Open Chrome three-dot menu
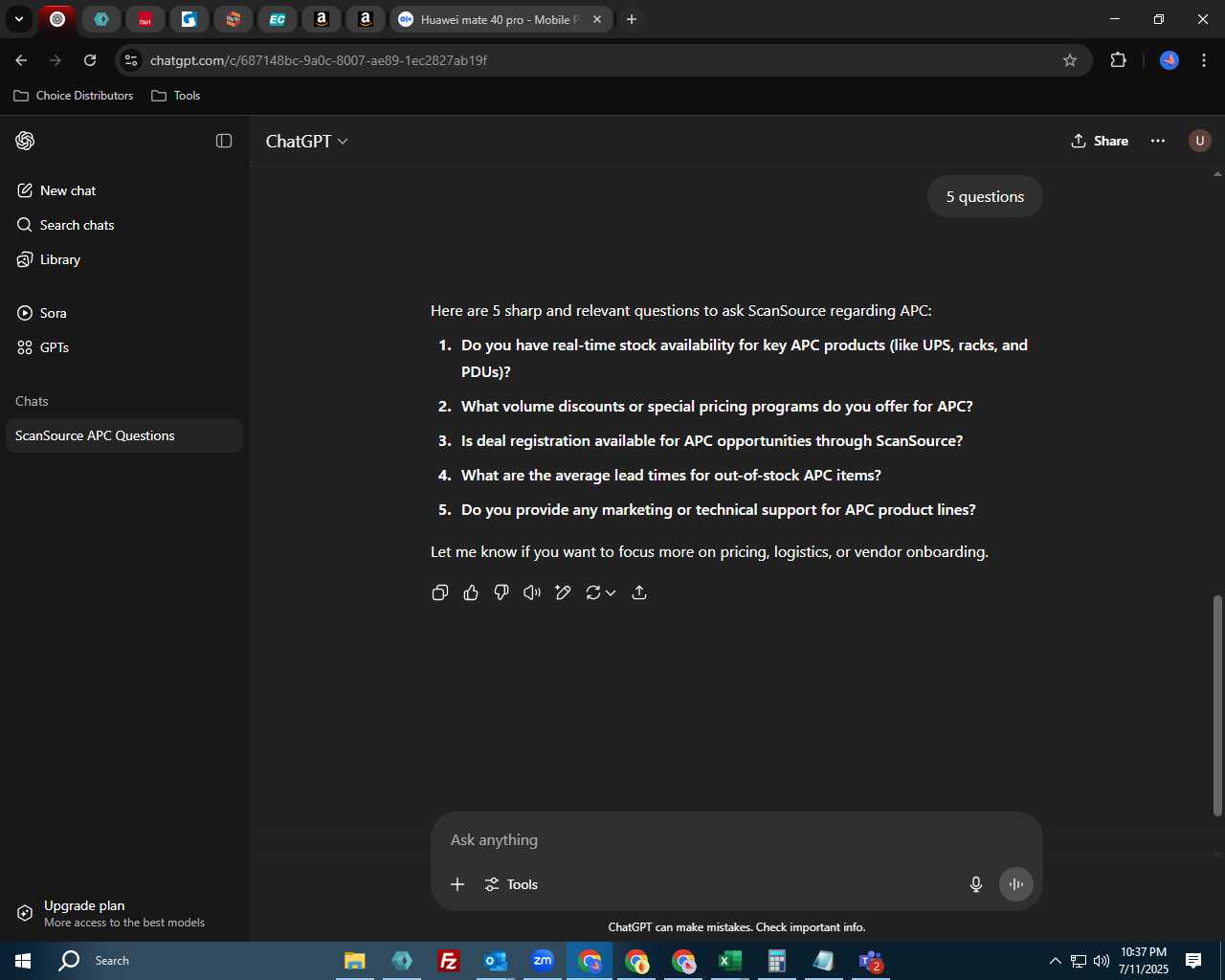Image resolution: width=1225 pixels, height=980 pixels. [x=1204, y=60]
